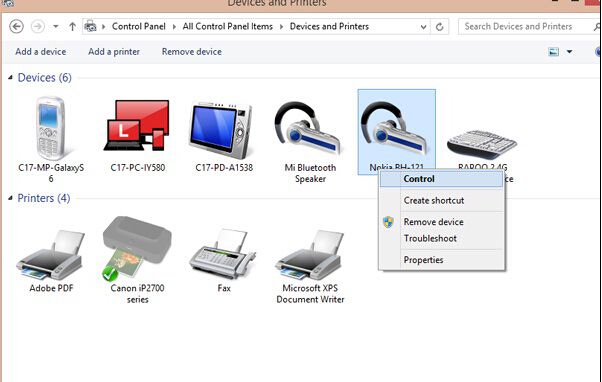602x382 pixels.
Task: Open chevron after All Control Panel Items
Action: [281, 26]
